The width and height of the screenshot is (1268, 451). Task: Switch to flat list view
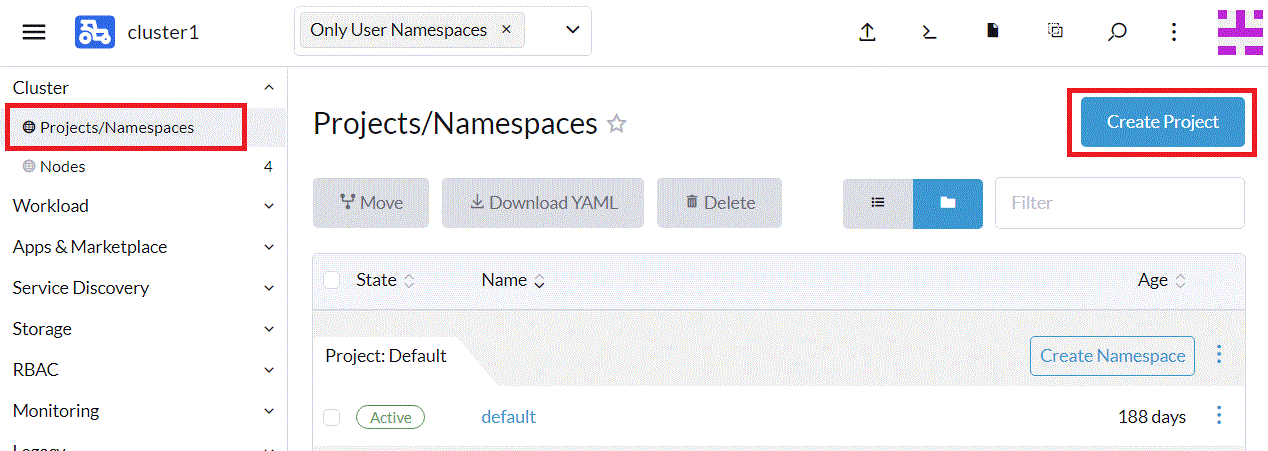(x=878, y=203)
